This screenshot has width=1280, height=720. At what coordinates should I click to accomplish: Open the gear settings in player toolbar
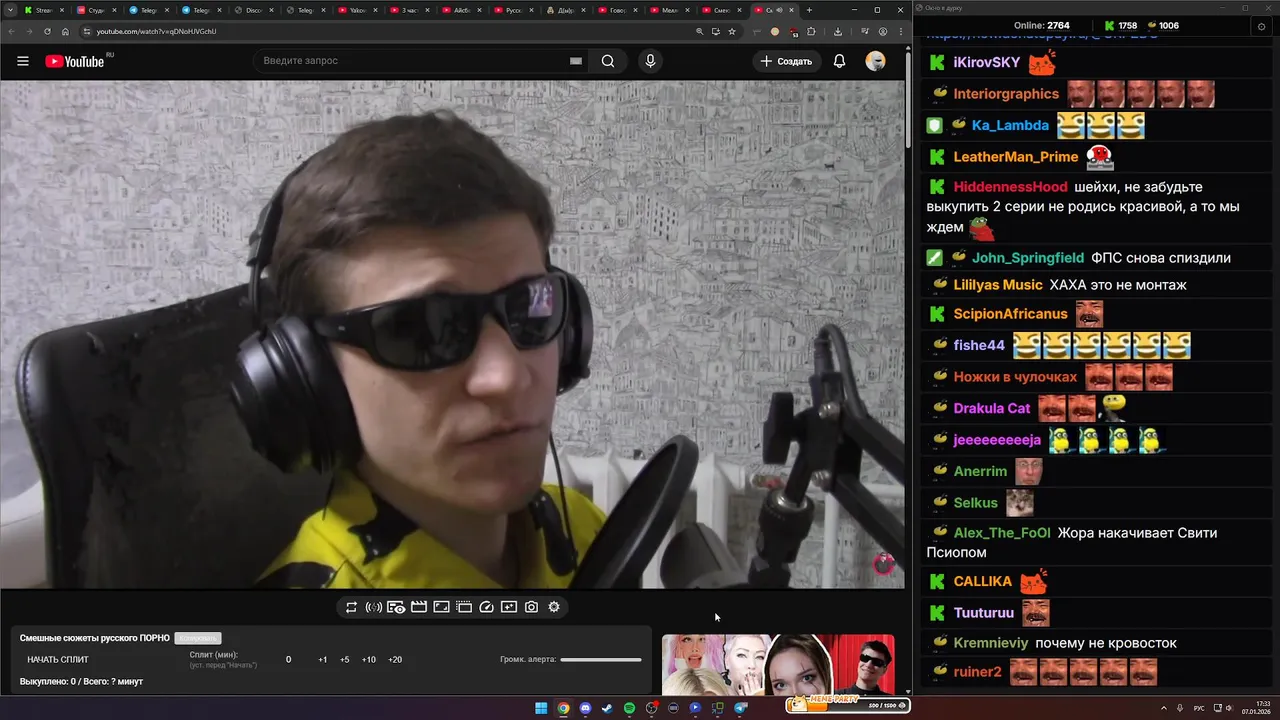554,607
